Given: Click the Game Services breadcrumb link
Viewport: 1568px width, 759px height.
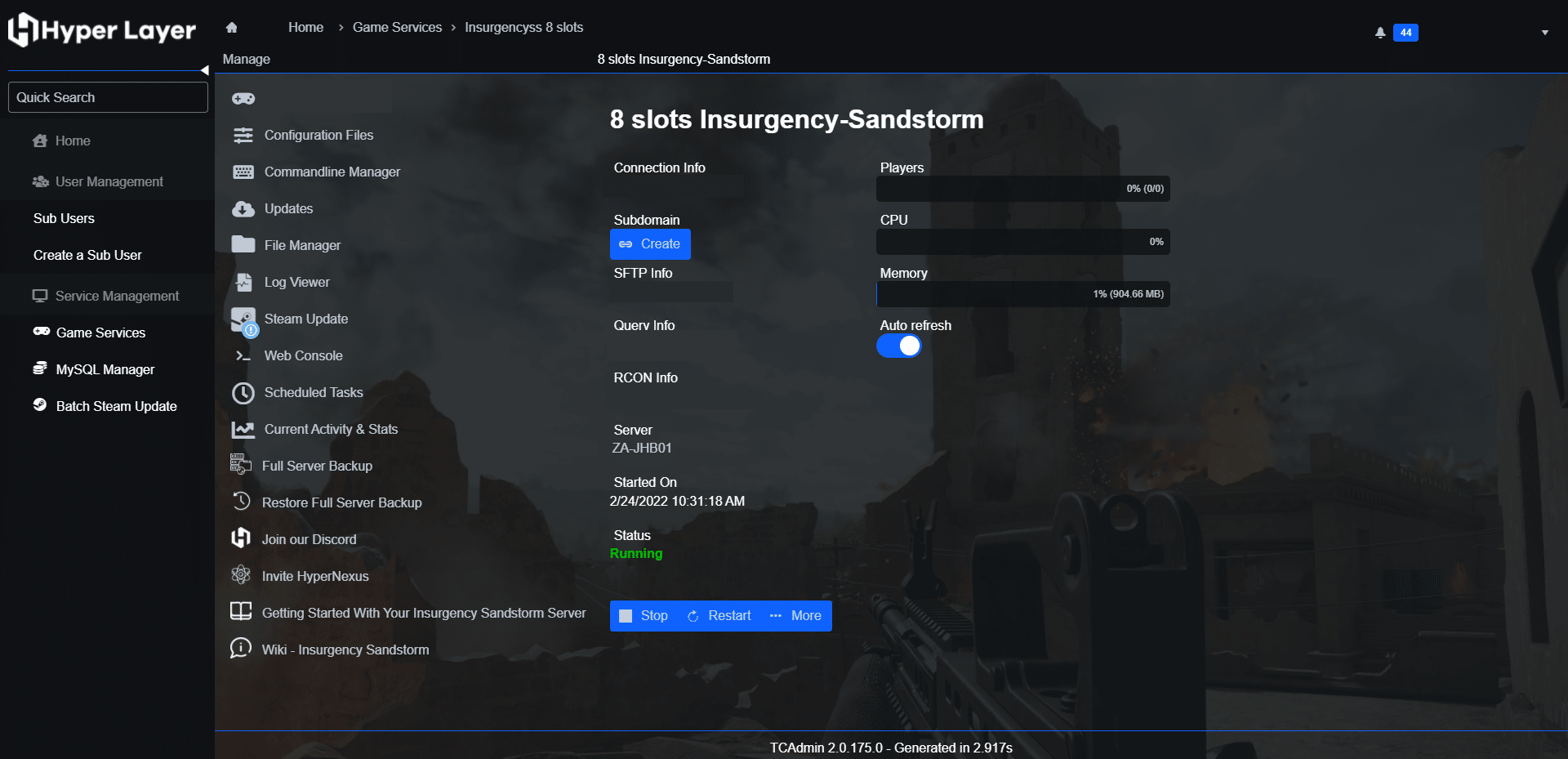Looking at the screenshot, I should click(397, 27).
